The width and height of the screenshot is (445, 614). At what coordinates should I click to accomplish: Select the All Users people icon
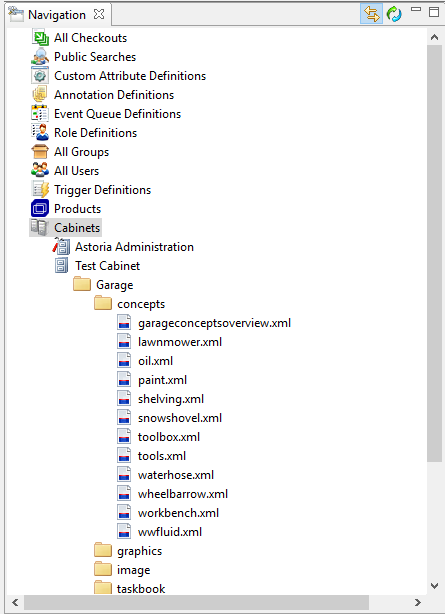click(x=40, y=170)
